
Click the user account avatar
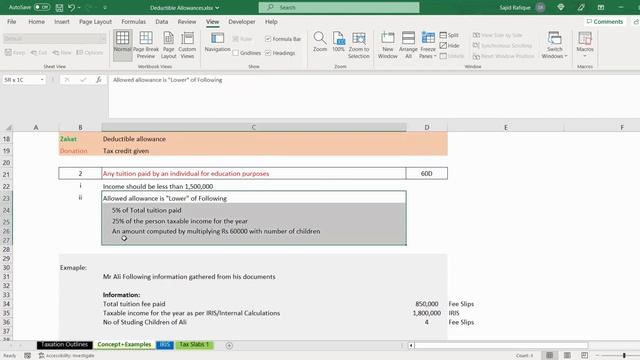(540, 7)
